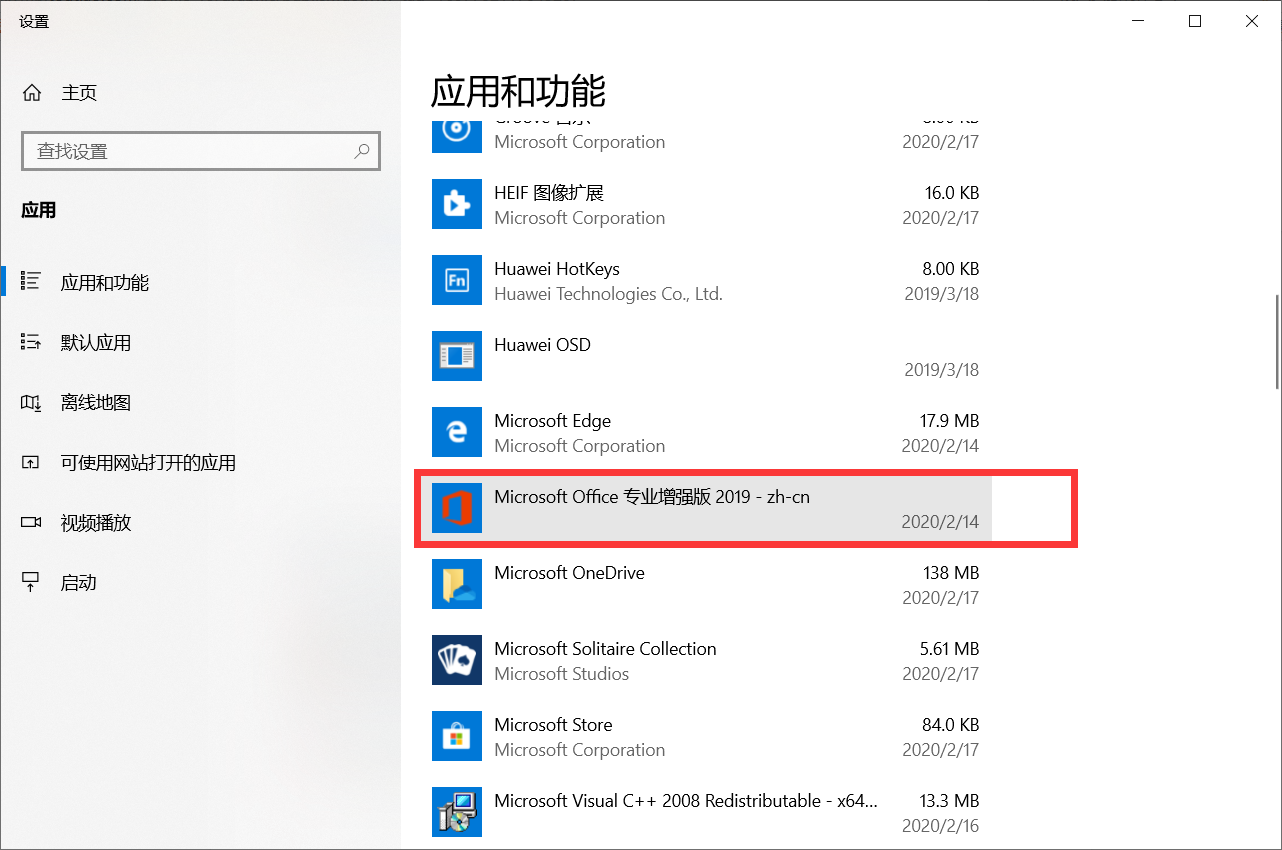
Task: Click the 16.0 KB HEIF size value
Action: (951, 193)
